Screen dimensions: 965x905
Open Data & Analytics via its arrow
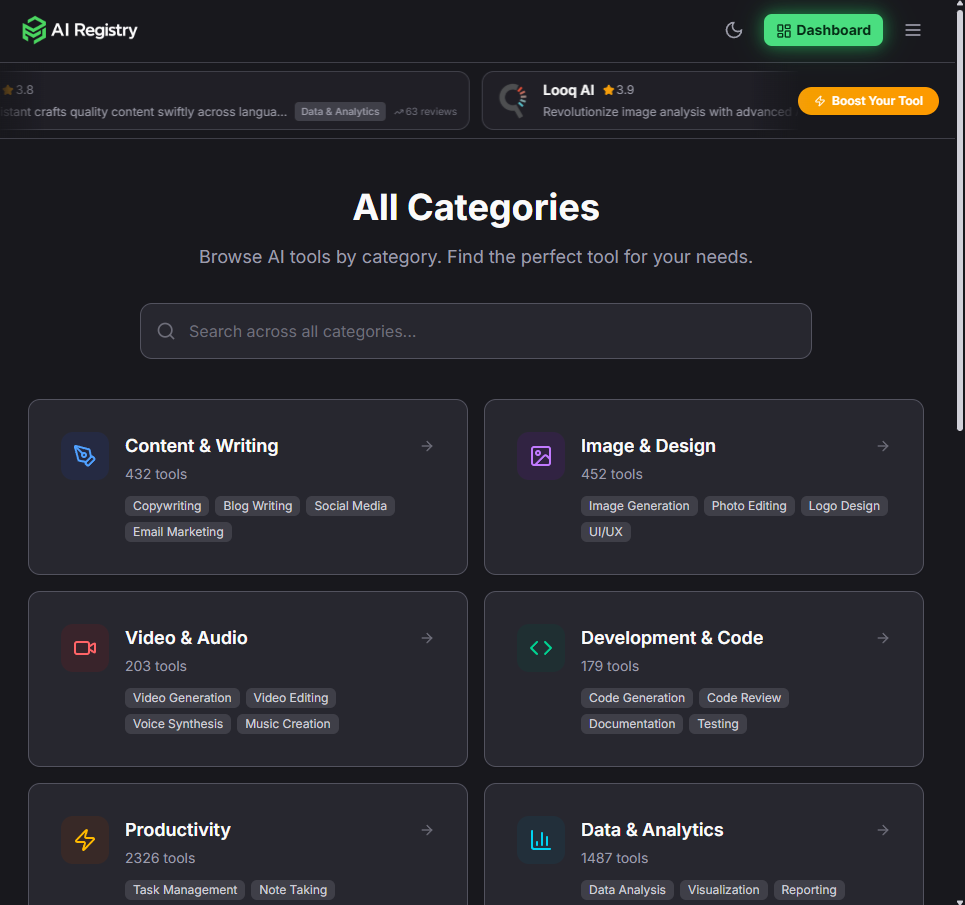[883, 830]
